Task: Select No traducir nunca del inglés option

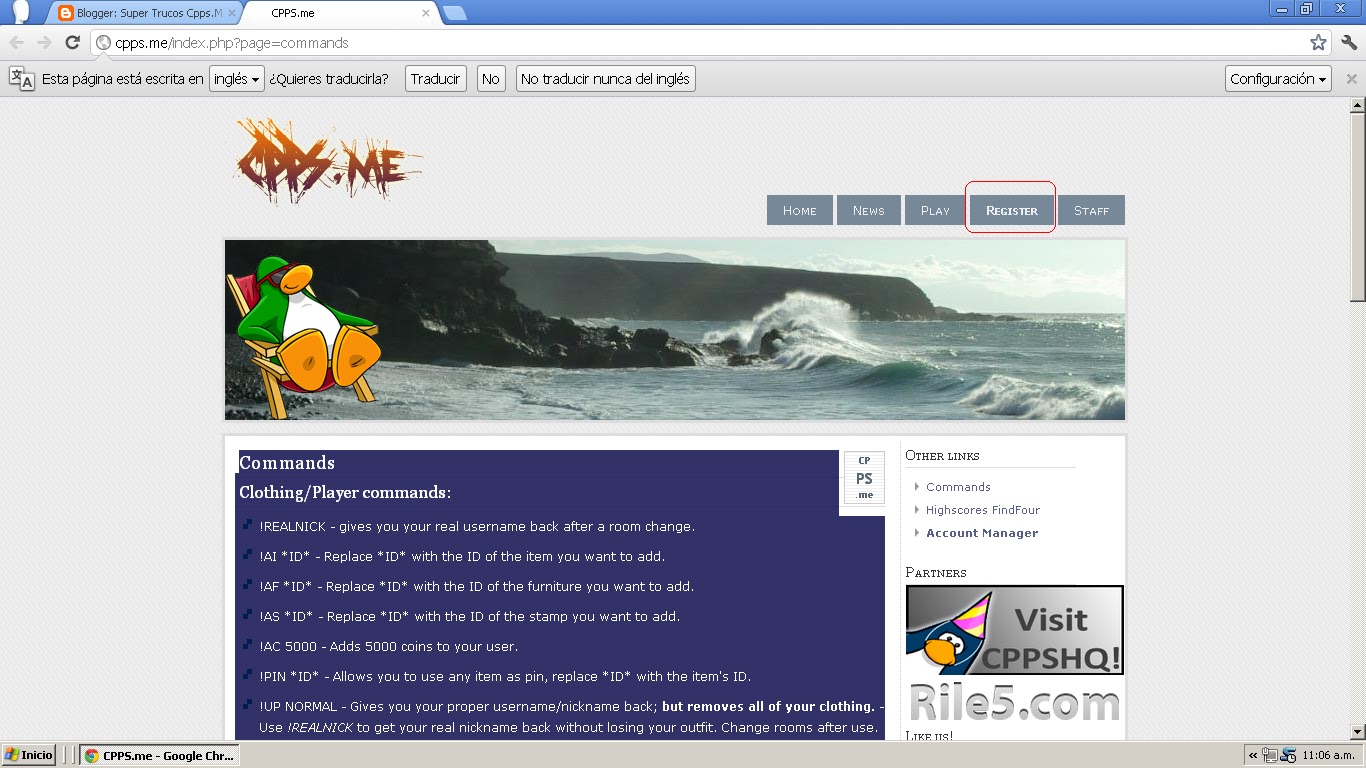Action: coord(604,78)
